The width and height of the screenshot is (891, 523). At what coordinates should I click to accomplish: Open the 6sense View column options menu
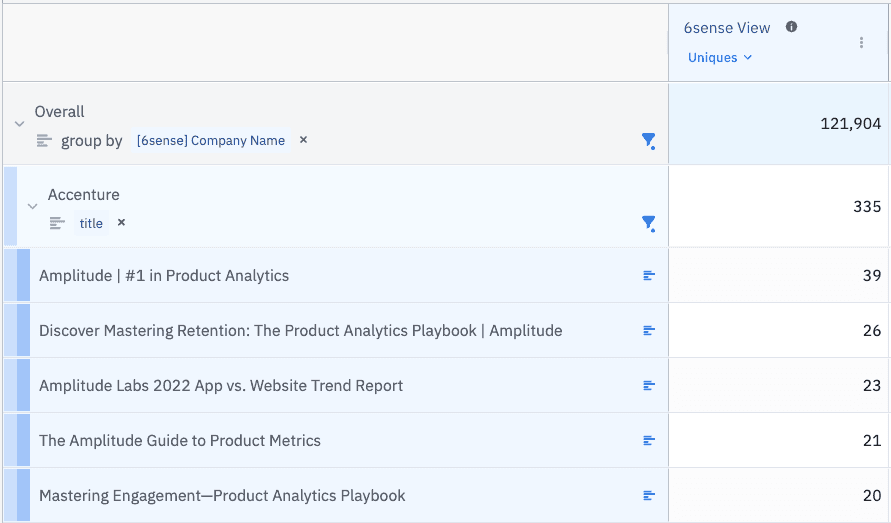[x=861, y=43]
